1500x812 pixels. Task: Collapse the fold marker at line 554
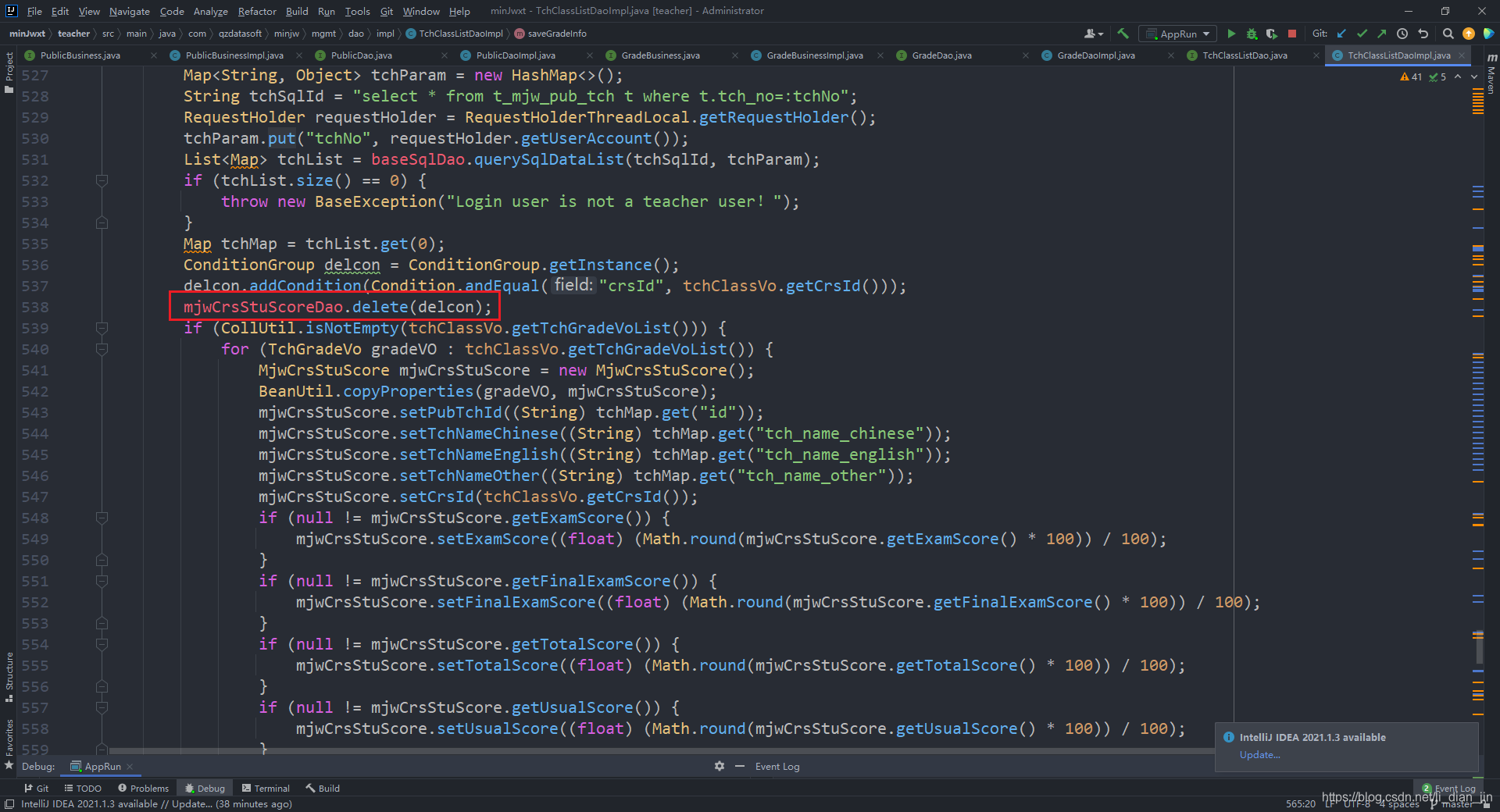tap(102, 644)
